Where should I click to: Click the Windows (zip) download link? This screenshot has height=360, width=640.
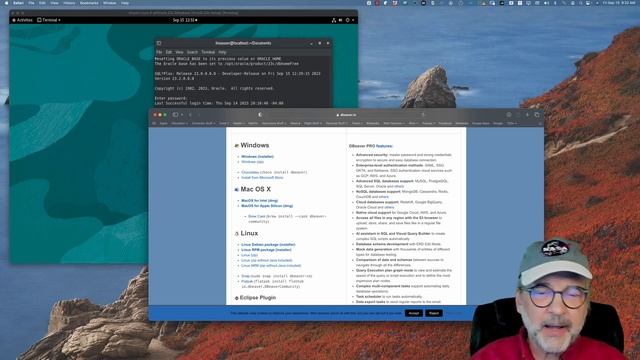pyautogui.click(x=252, y=162)
